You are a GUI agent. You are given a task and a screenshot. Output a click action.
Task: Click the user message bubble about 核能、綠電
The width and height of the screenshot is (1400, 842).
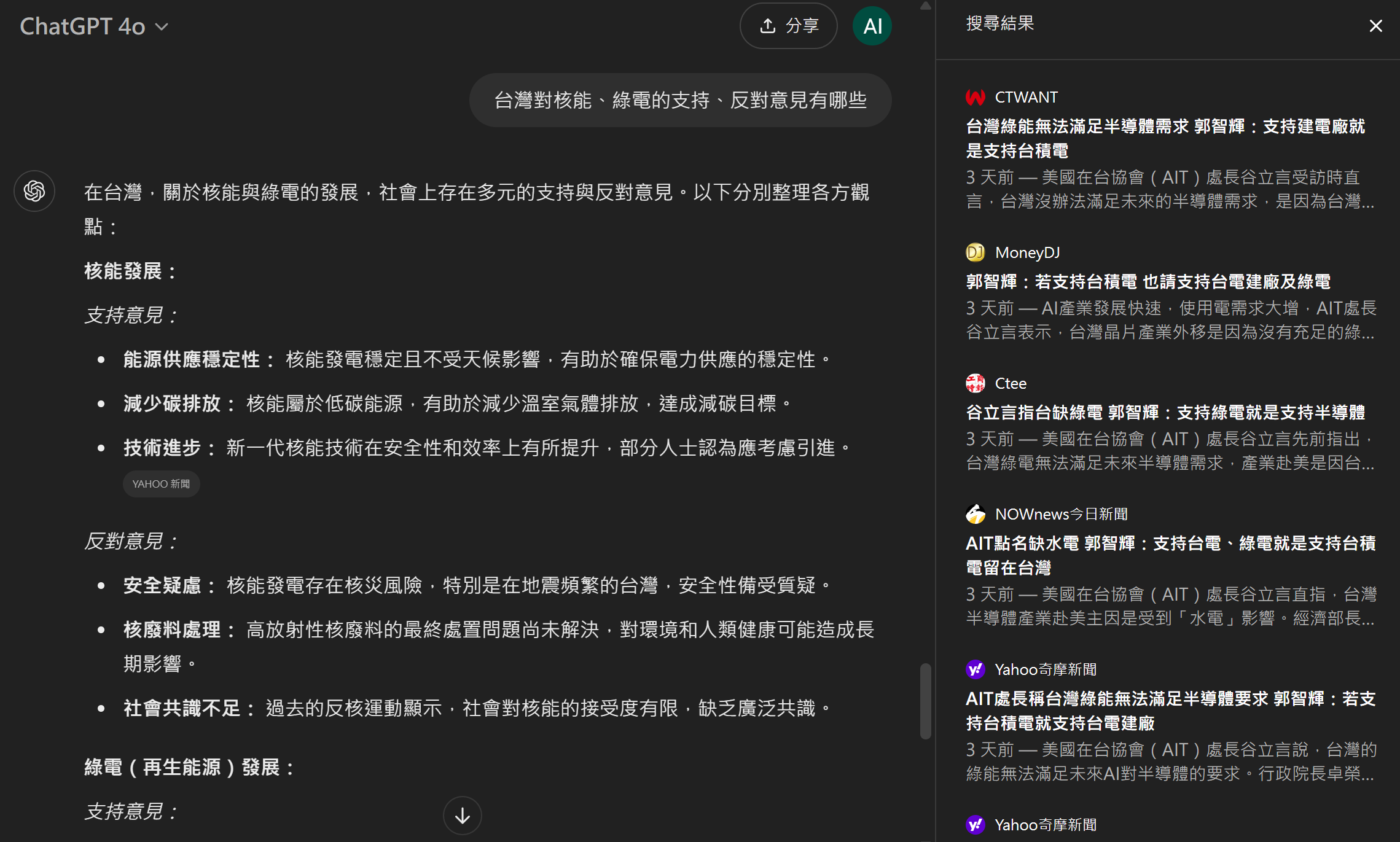click(680, 100)
